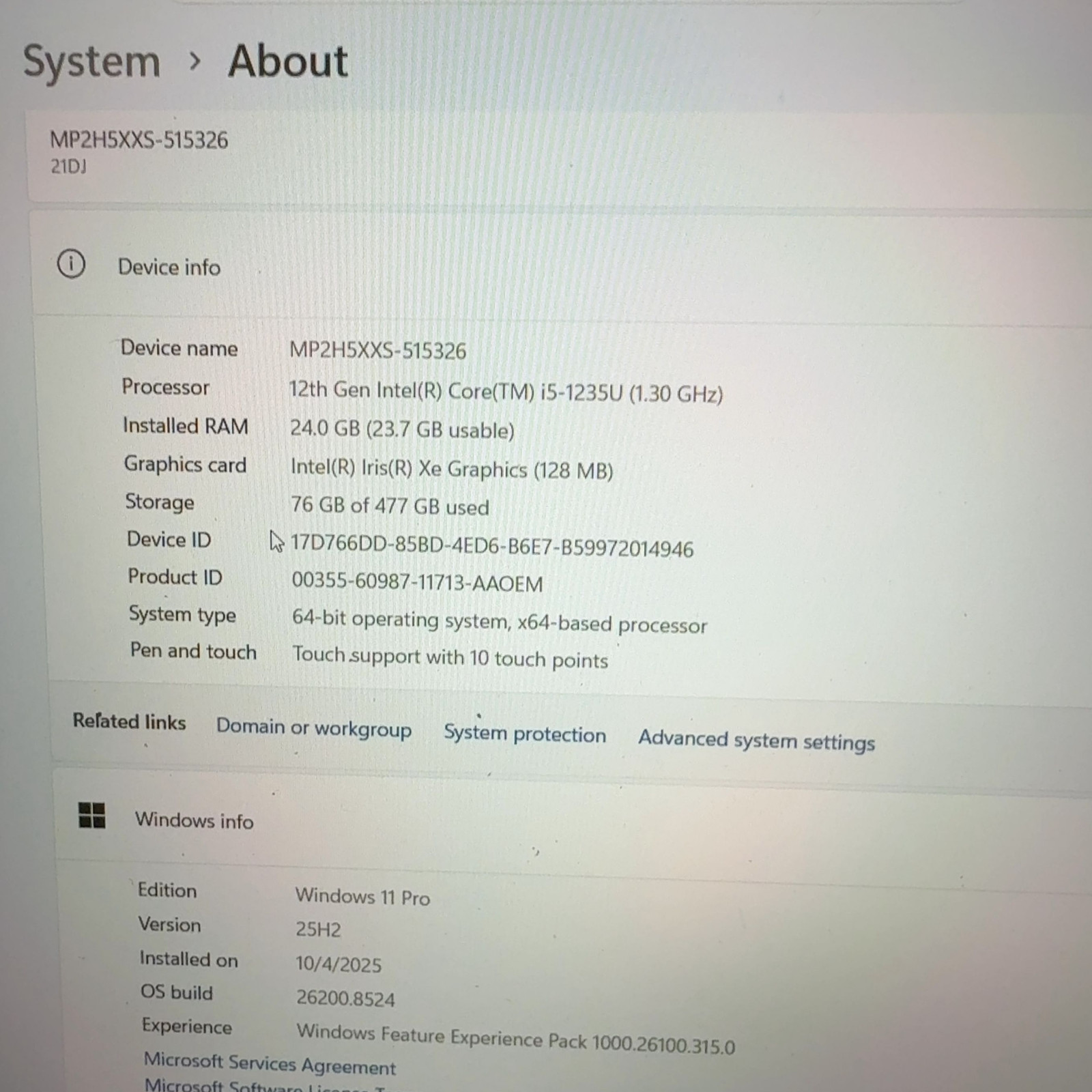The width and height of the screenshot is (1092, 1092).
Task: Open the Domain or workgroup link
Action: (314, 728)
